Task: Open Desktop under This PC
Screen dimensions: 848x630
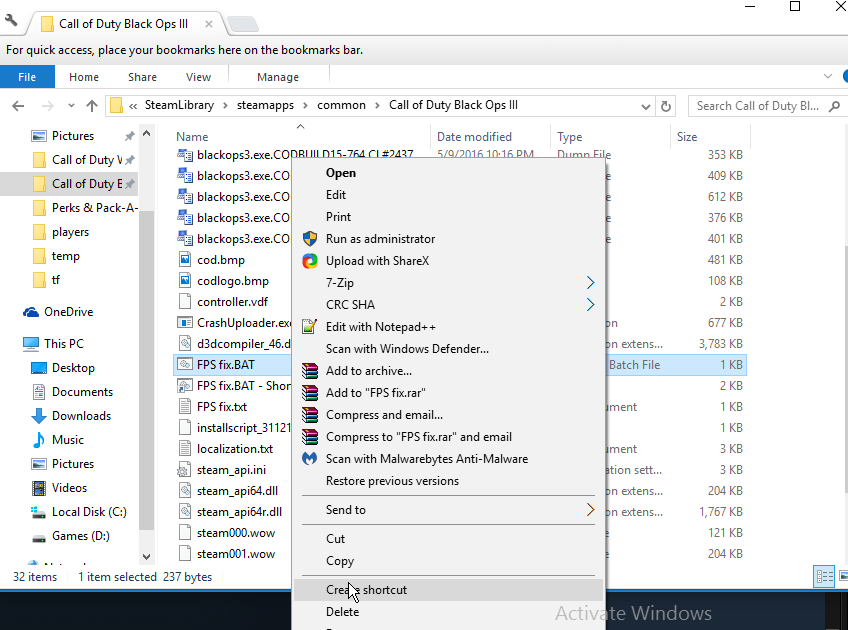Action: click(73, 368)
